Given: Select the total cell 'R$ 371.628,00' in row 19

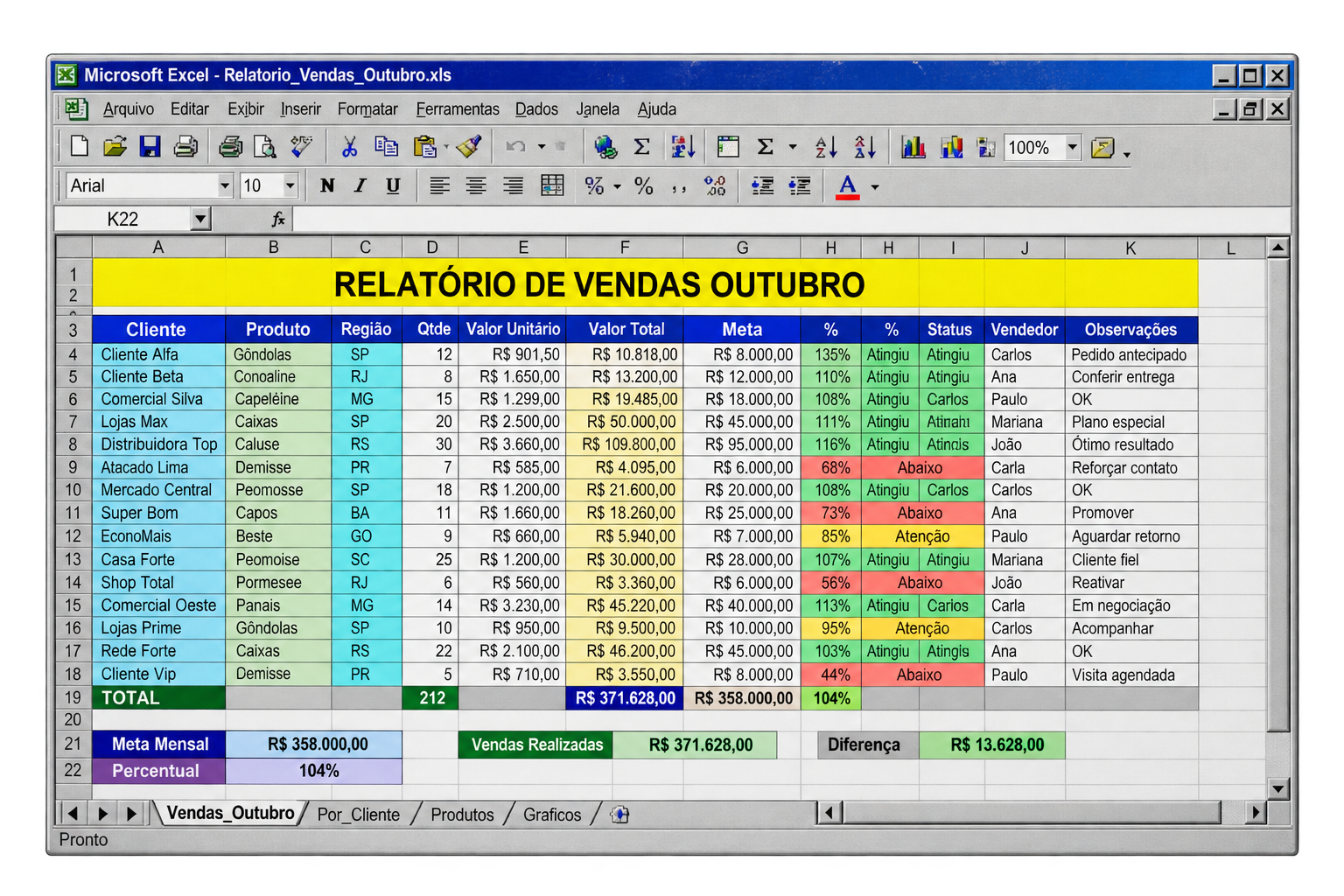Looking at the screenshot, I should tap(625, 698).
